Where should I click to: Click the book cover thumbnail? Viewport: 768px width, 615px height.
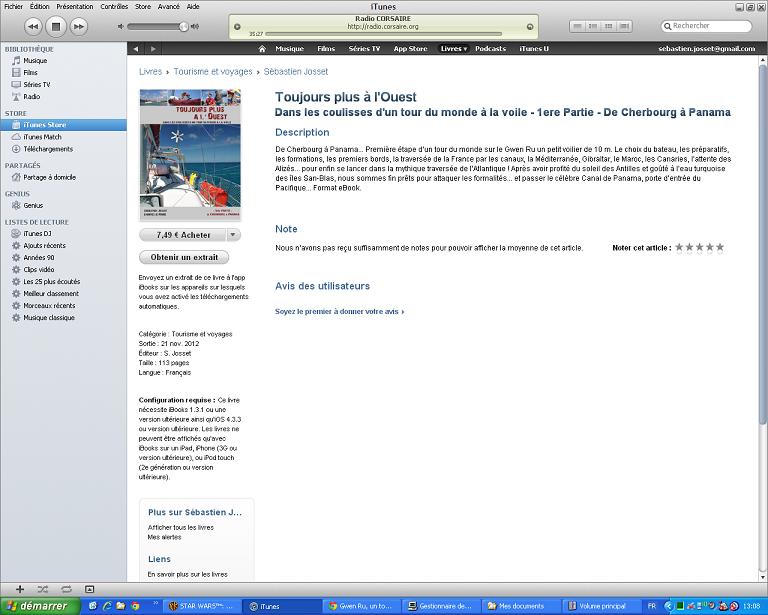point(190,155)
